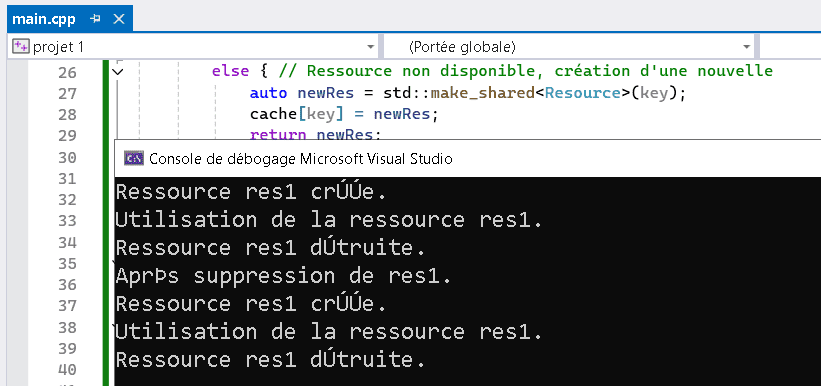Close the main.cpp tab
The height and width of the screenshot is (386, 821).
tap(119, 19)
